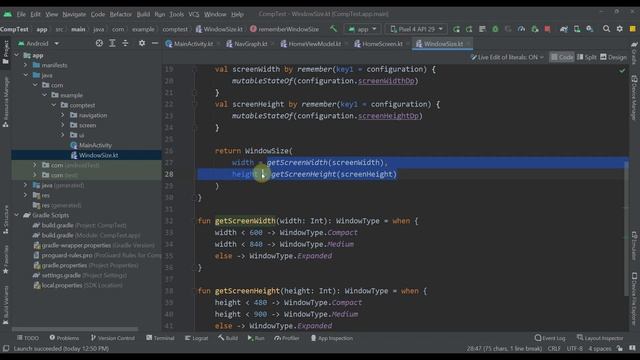This screenshot has width=640, height=360.
Task: Click the Attach Debugger to Android Process icon
Action: 534,29
